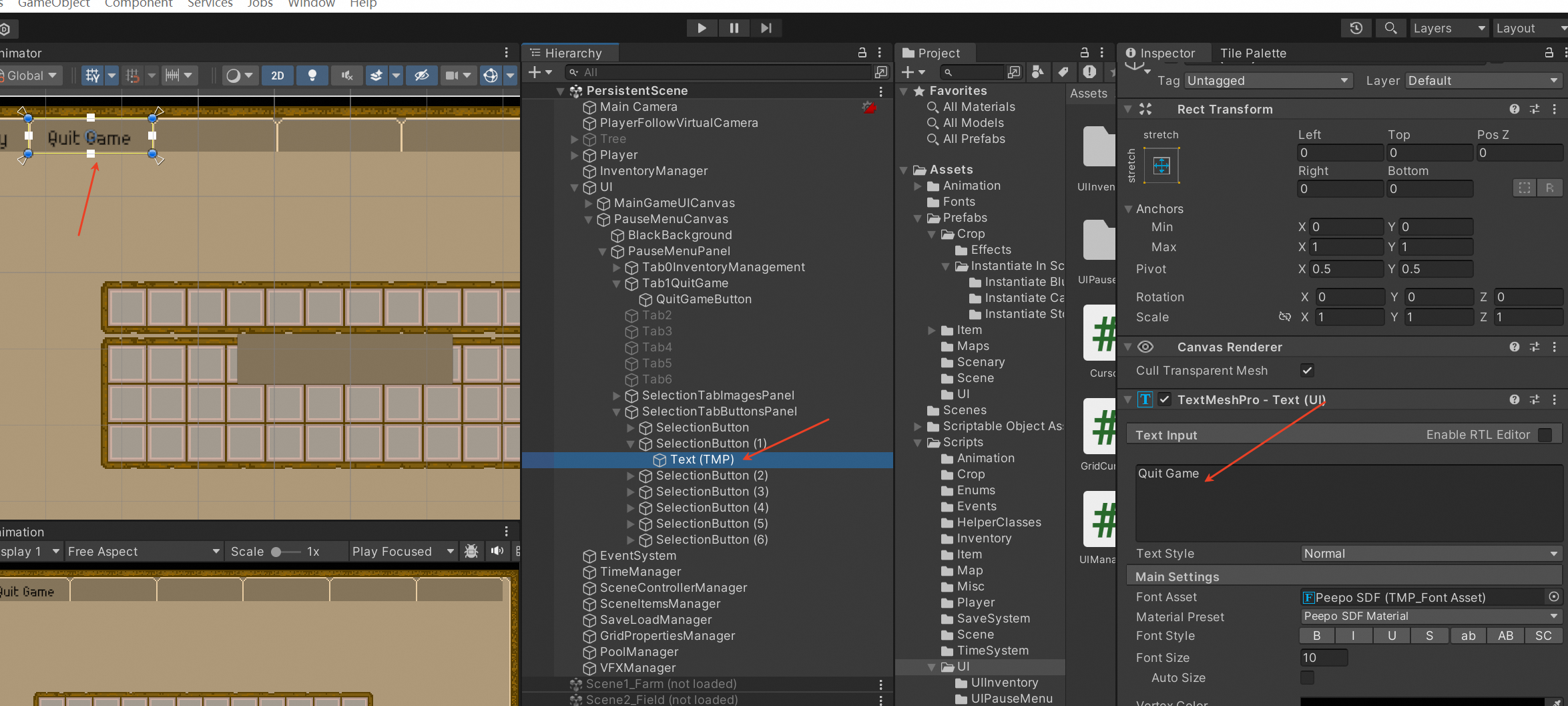Disable the TextMeshPro component checkbox
This screenshot has width=1568, height=706.
[x=1165, y=399]
